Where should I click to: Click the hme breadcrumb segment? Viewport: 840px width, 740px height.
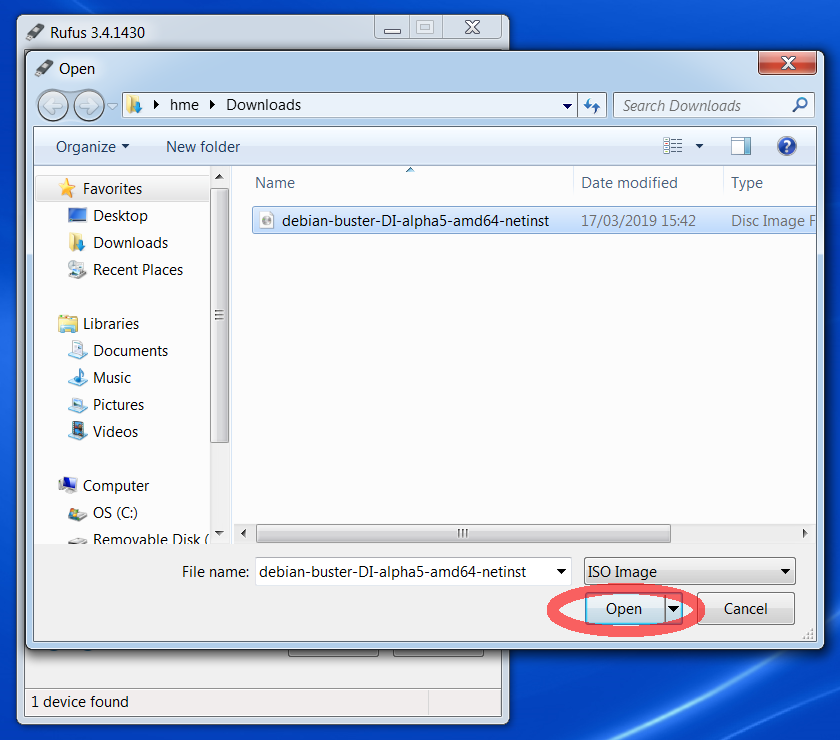click(x=184, y=105)
